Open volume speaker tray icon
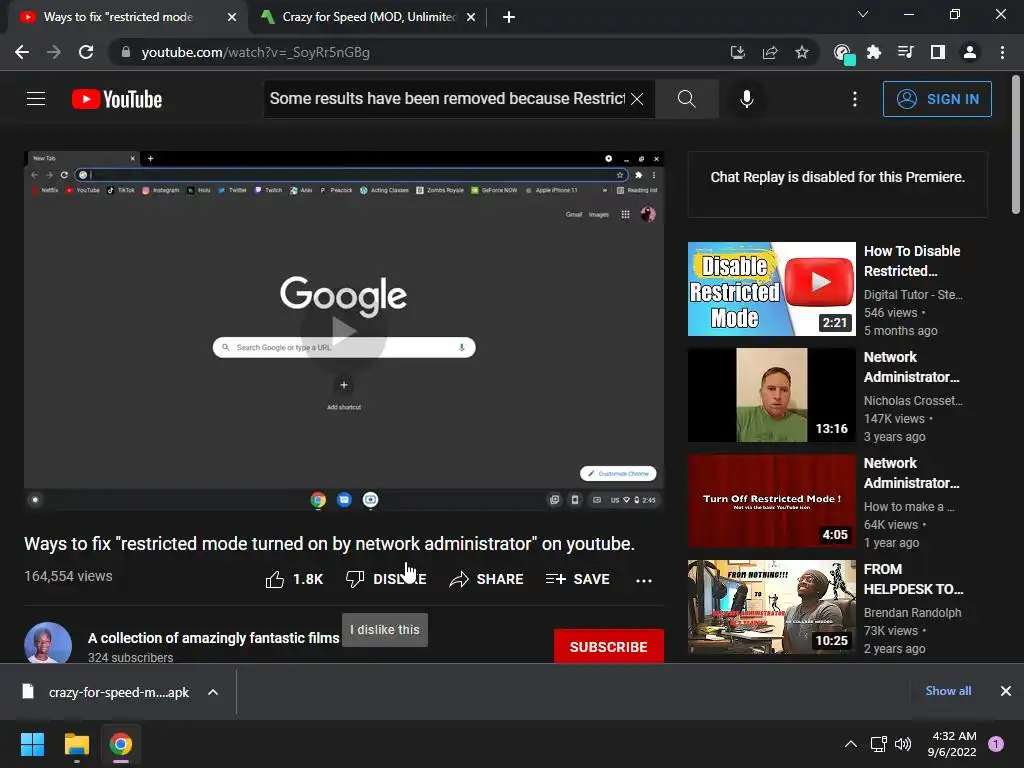The height and width of the screenshot is (768, 1024). click(x=903, y=744)
